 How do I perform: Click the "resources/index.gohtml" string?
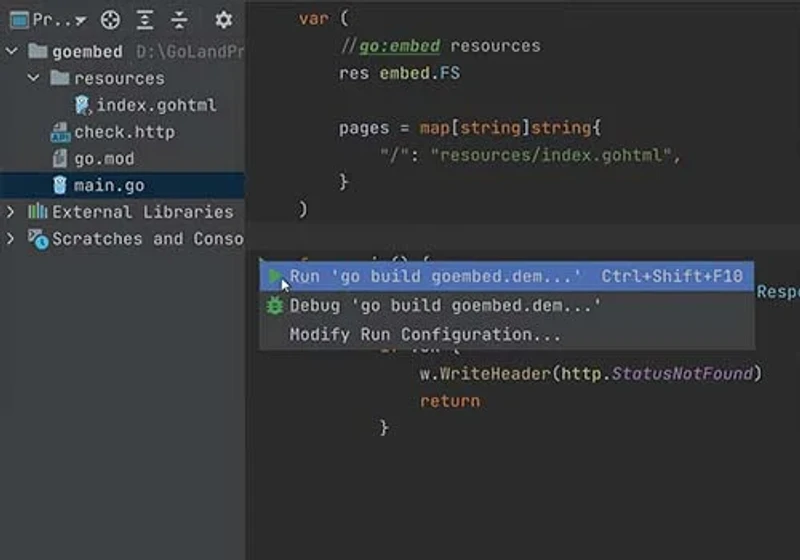[x=550, y=155]
